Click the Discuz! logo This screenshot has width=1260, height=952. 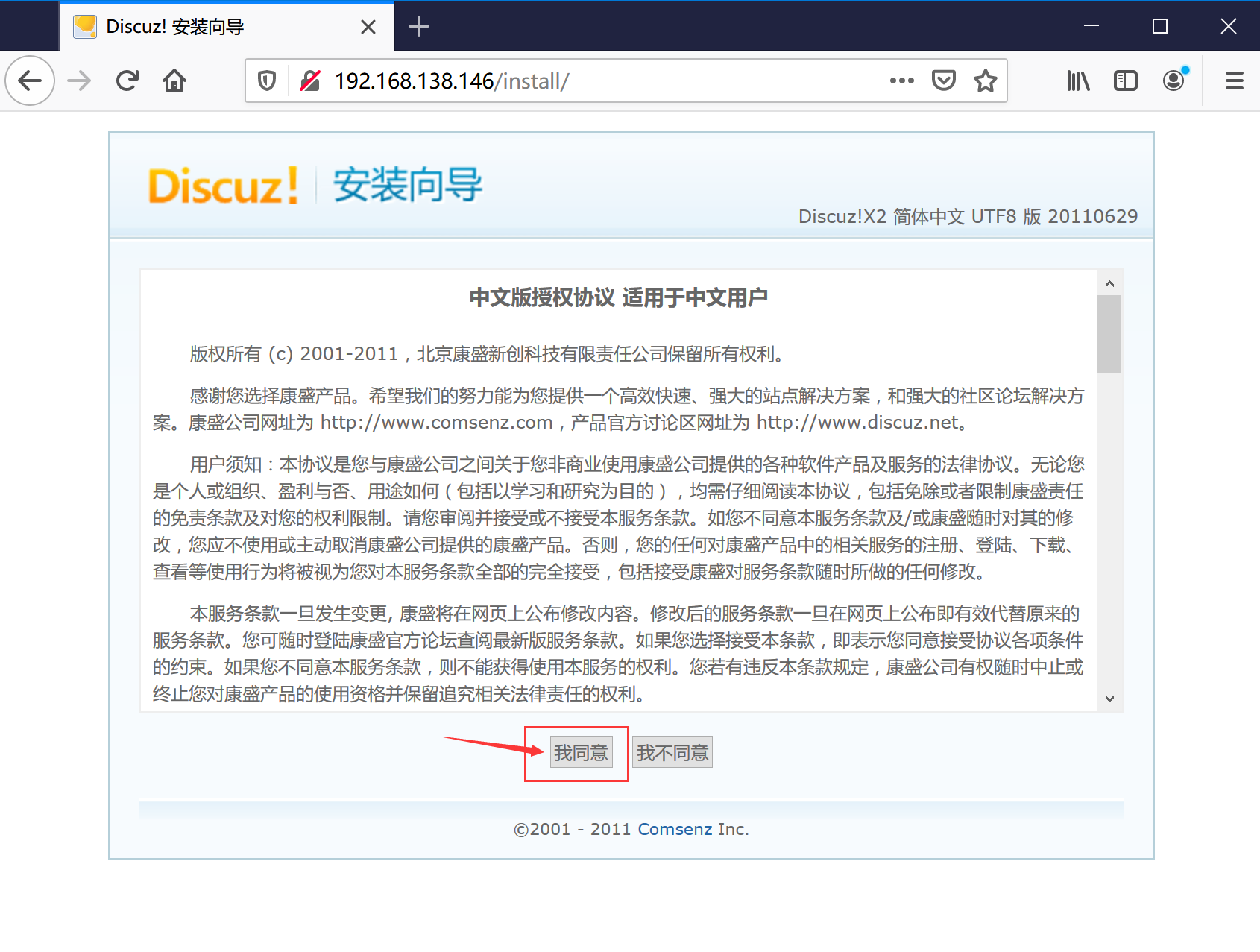pyautogui.click(x=223, y=186)
